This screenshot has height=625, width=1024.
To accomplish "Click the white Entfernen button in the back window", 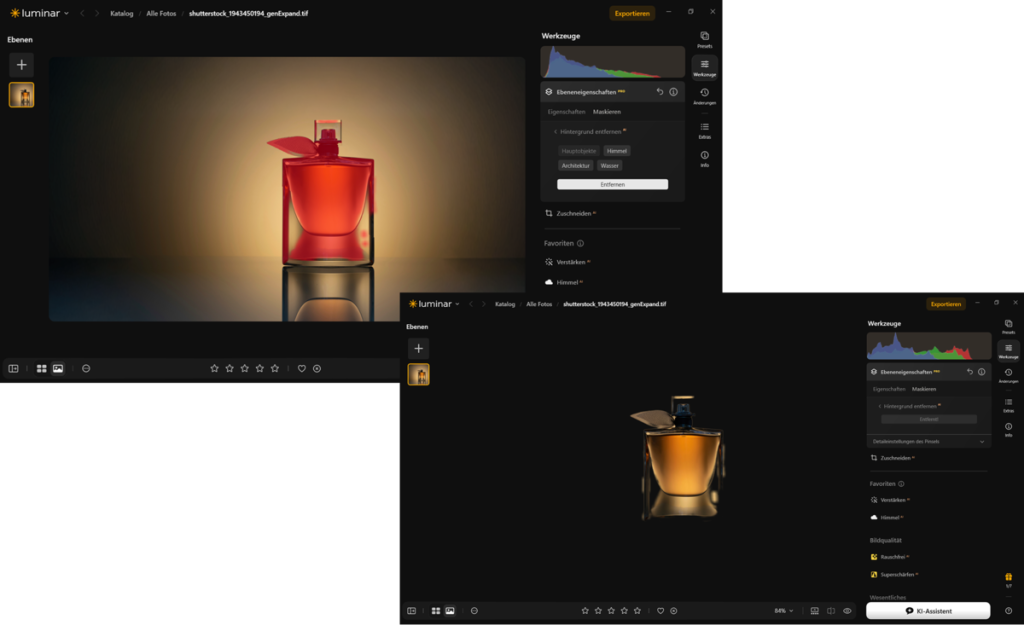I will coord(613,185).
